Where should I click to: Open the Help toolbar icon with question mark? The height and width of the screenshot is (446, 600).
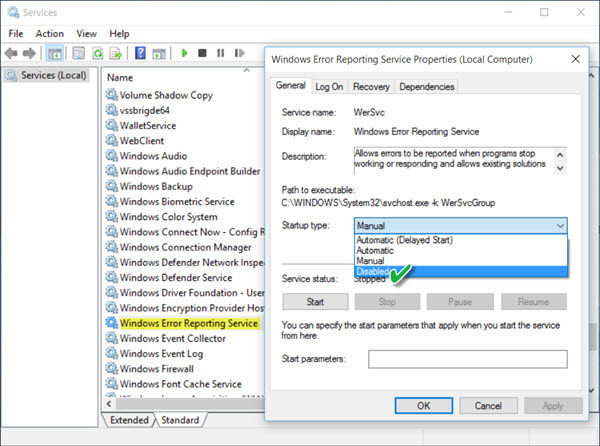(x=140, y=53)
